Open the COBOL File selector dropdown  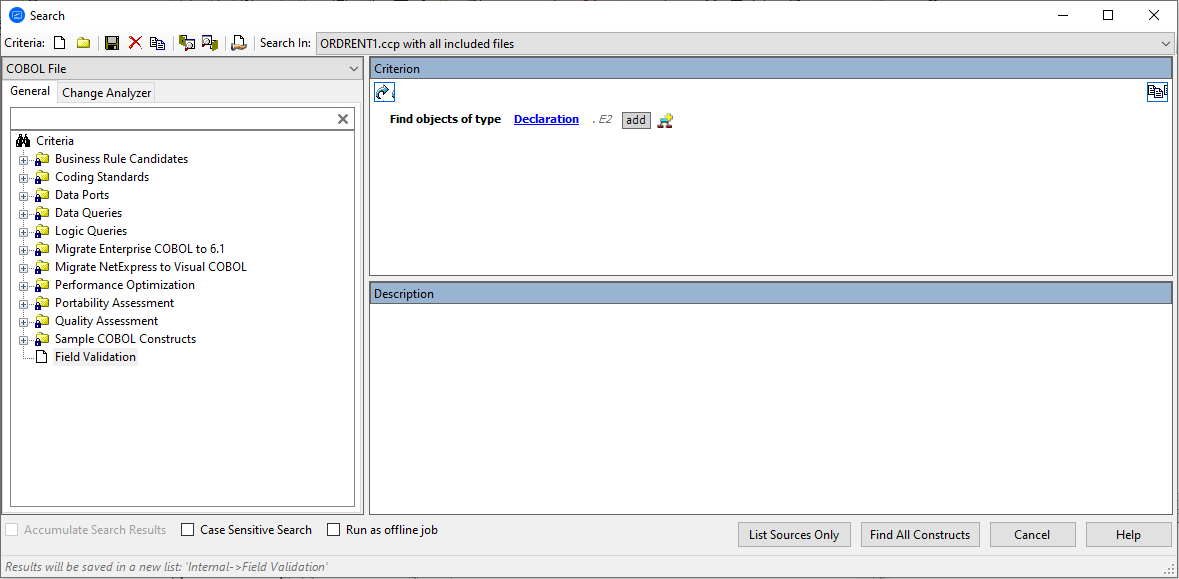pos(353,68)
